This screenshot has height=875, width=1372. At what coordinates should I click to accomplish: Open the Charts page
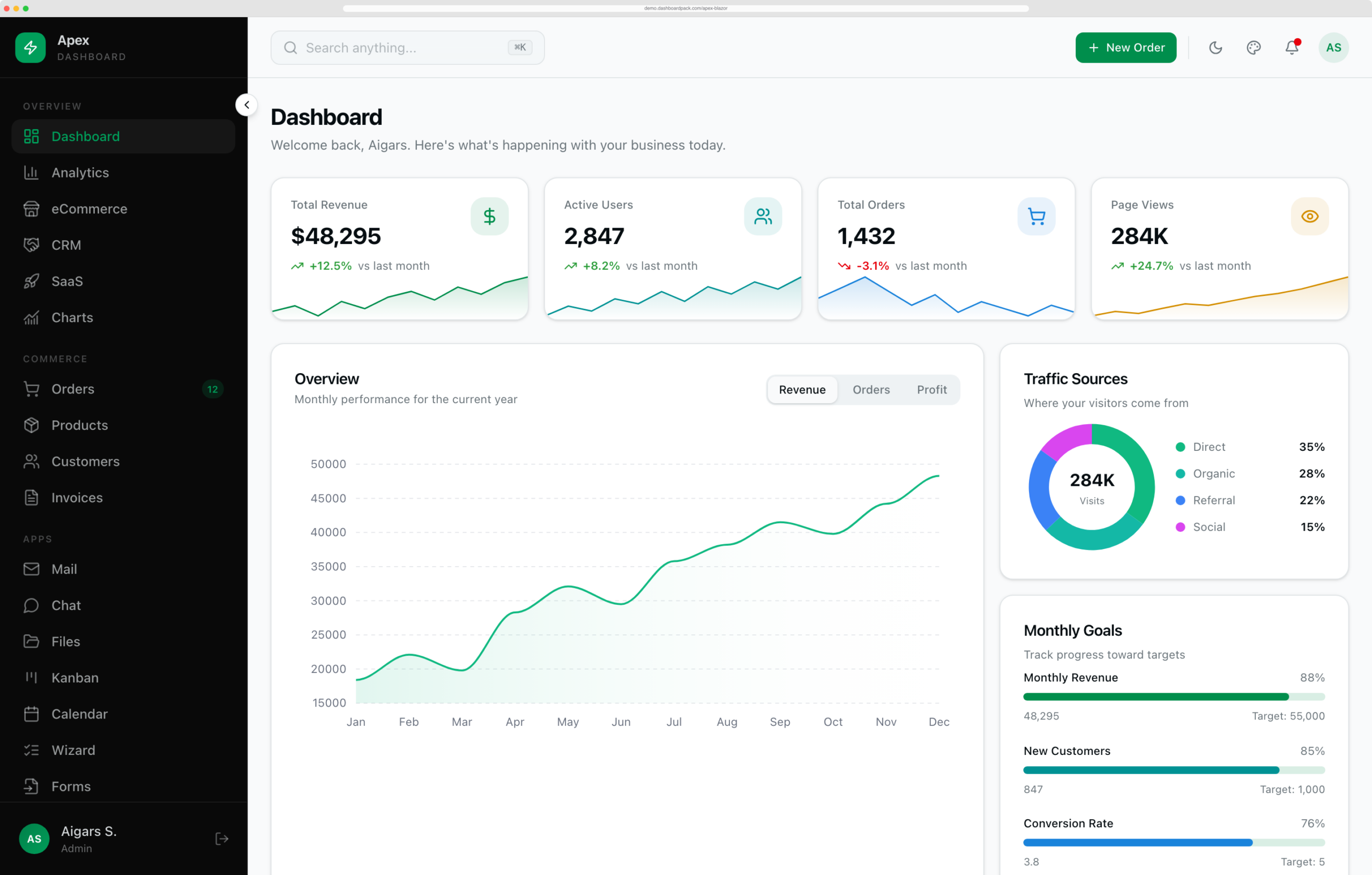click(x=123, y=317)
